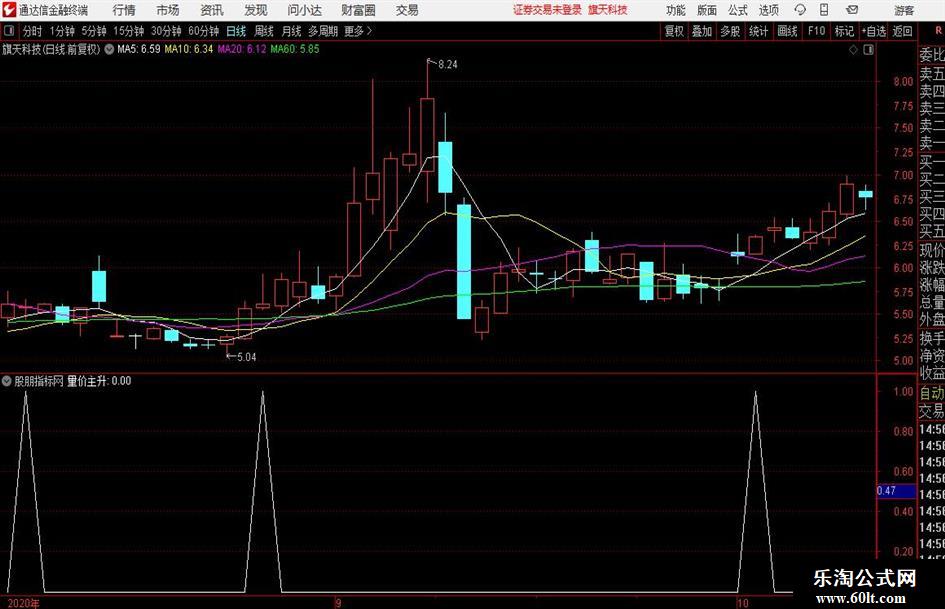Open the 资讯 menu
The height and width of the screenshot is (609, 945).
point(212,10)
